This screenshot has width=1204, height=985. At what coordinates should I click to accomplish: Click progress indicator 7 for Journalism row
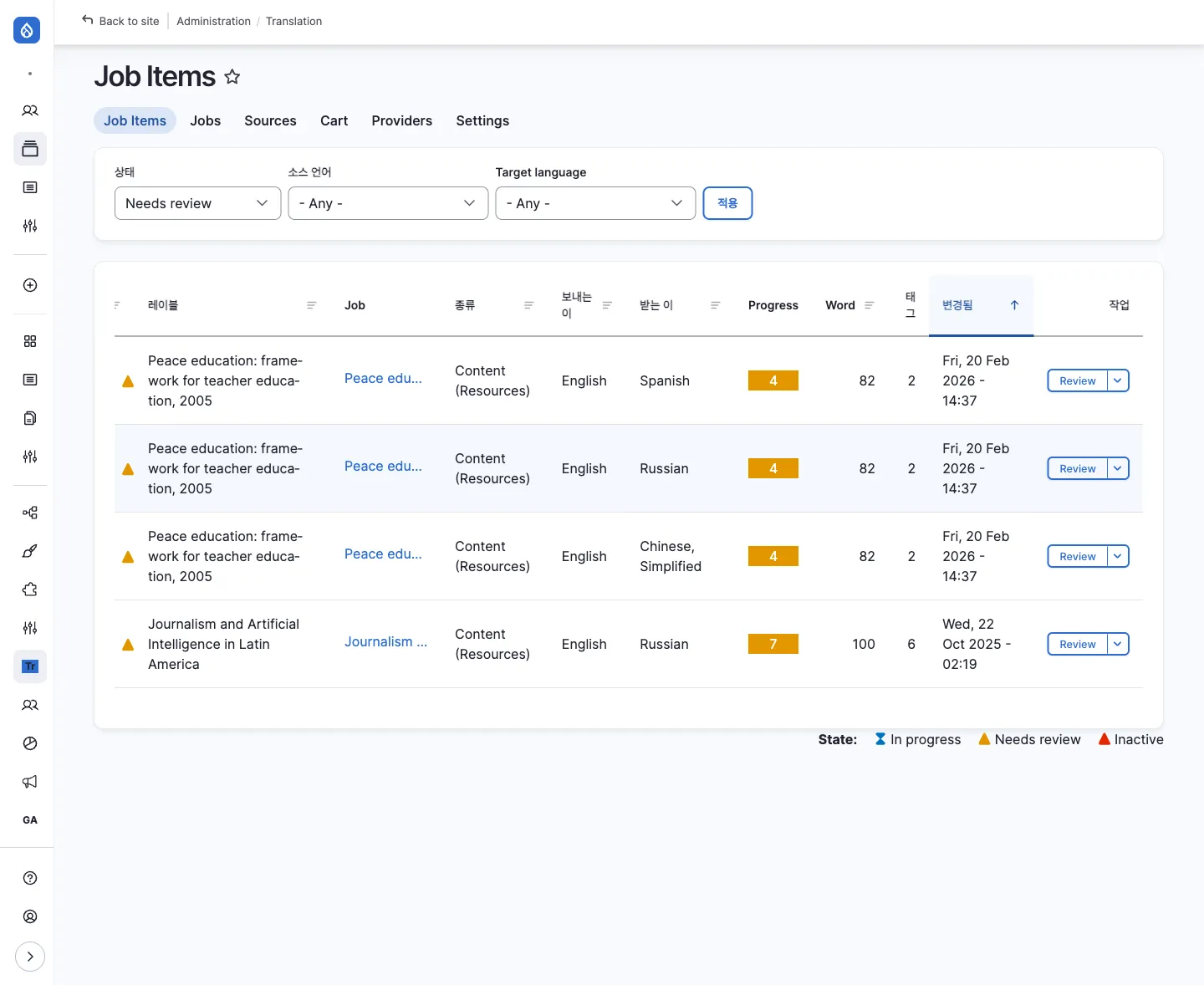click(773, 644)
